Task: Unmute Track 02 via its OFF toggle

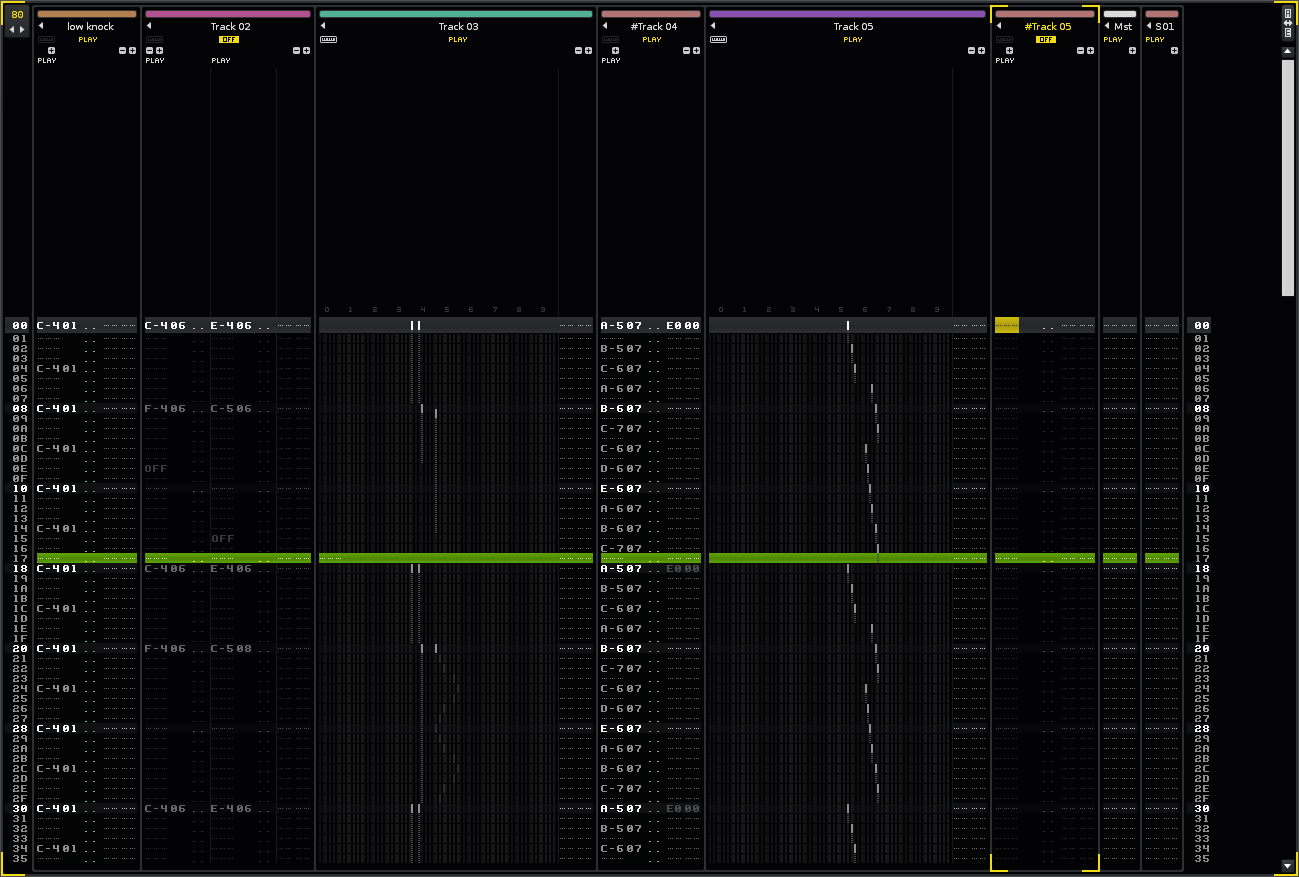Action: [229, 39]
